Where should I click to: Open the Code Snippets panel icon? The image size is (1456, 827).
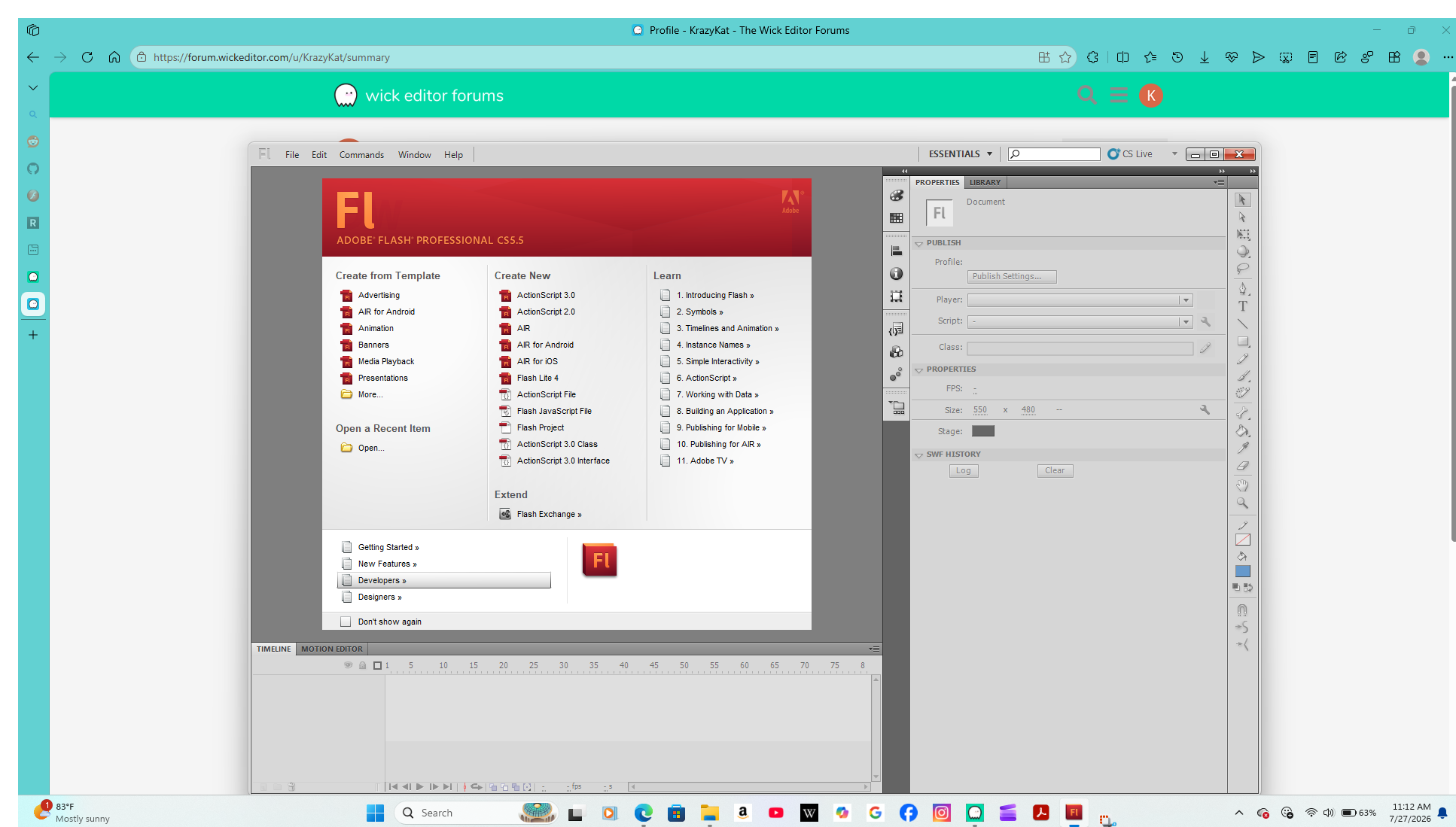click(x=896, y=330)
